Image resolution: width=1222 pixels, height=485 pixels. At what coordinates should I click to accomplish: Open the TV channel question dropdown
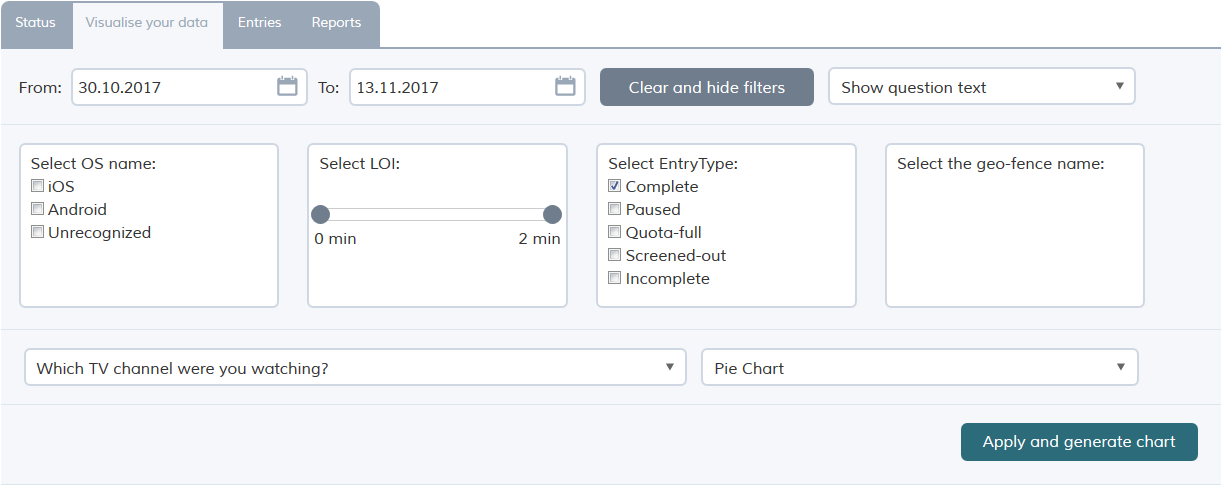pos(355,368)
